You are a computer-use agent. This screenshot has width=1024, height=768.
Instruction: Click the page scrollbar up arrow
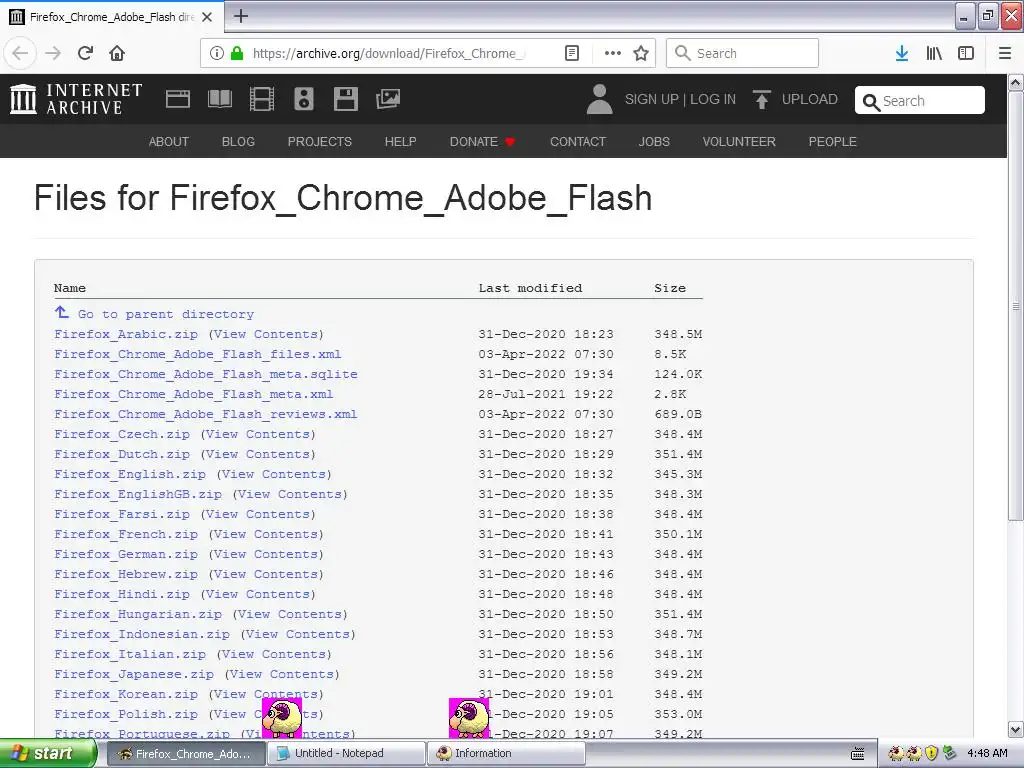(1016, 83)
